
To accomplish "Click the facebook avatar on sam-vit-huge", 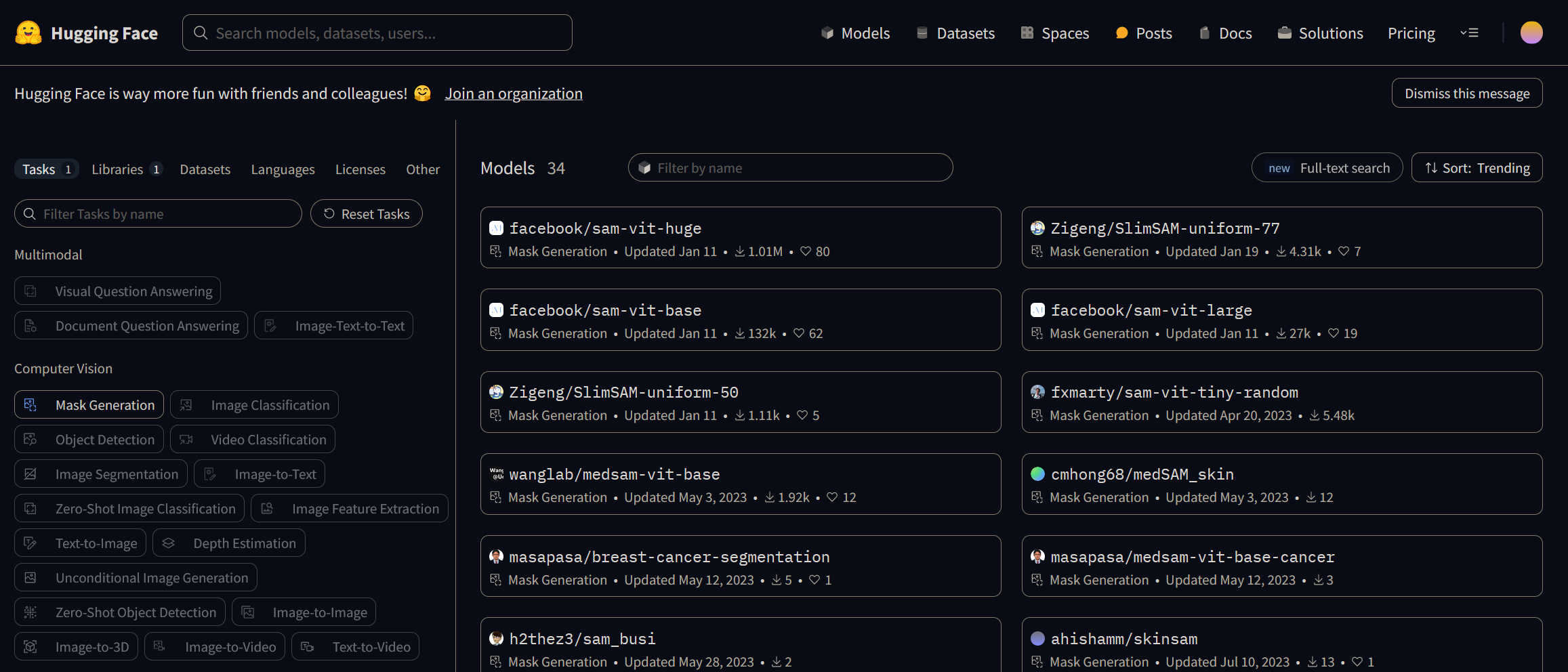I will click(x=497, y=228).
